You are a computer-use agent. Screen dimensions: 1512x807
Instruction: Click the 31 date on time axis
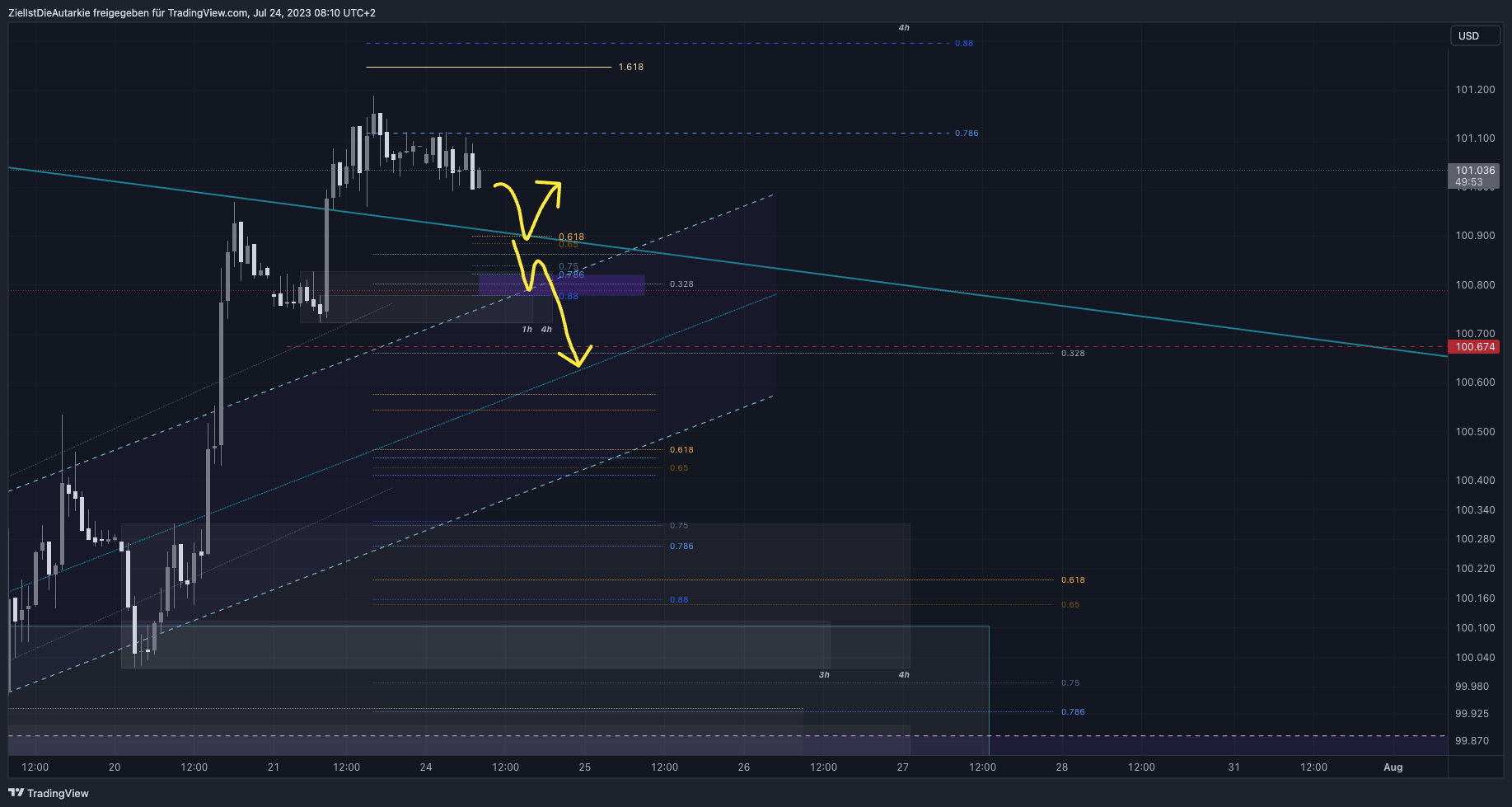pyautogui.click(x=1233, y=767)
